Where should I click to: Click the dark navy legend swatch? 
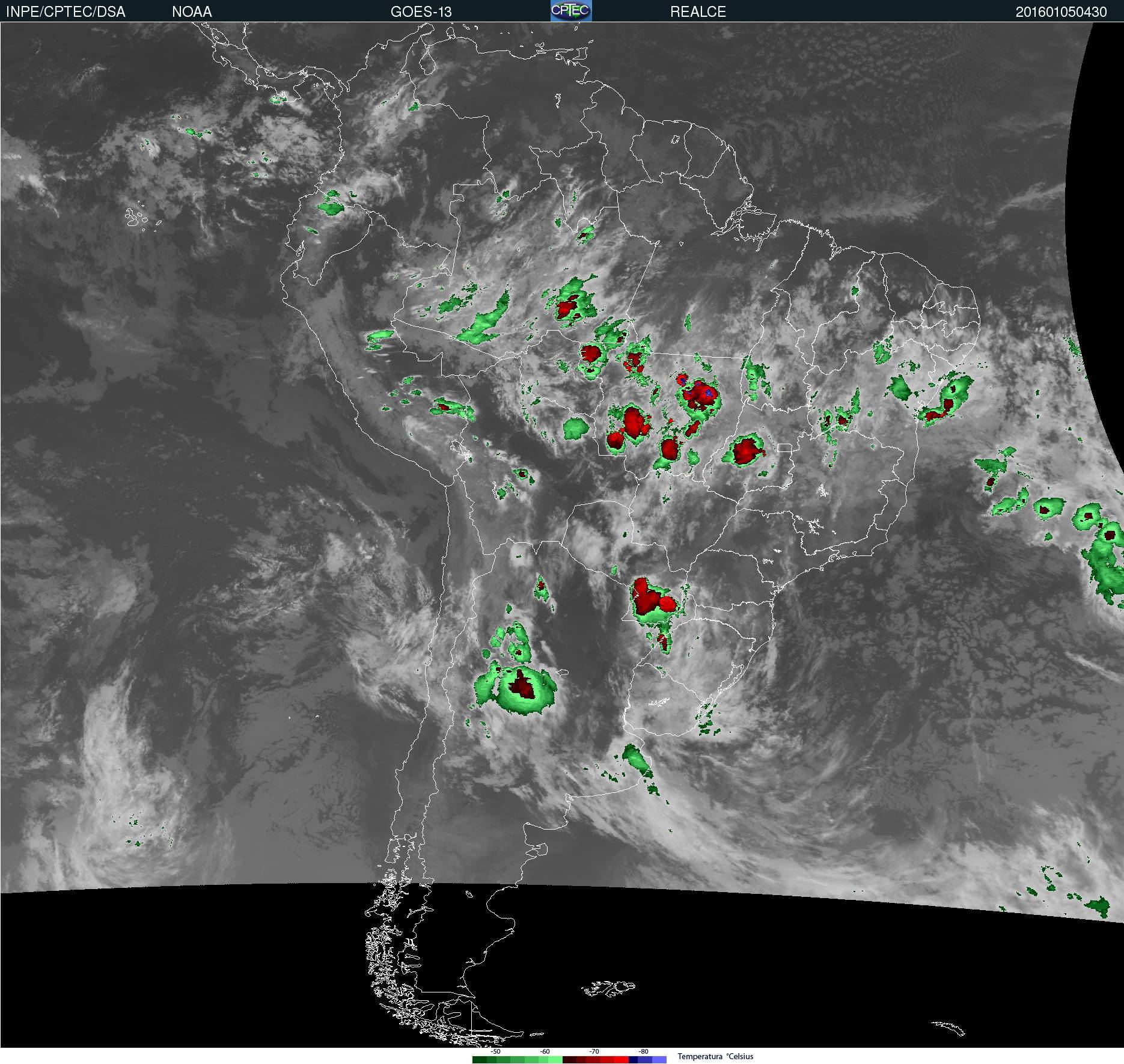coord(633,1059)
